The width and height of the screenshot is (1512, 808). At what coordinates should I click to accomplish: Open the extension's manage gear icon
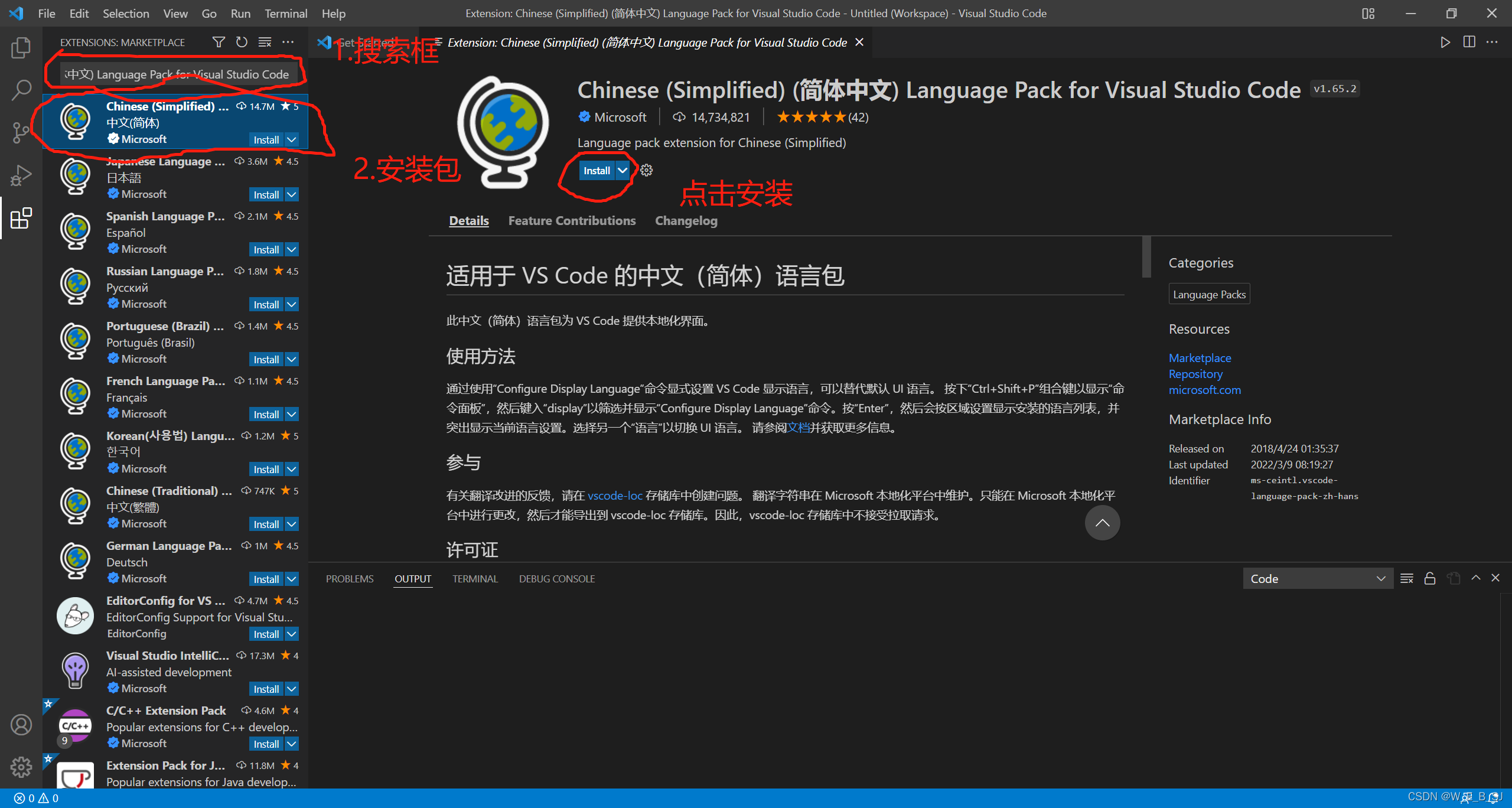(x=647, y=171)
